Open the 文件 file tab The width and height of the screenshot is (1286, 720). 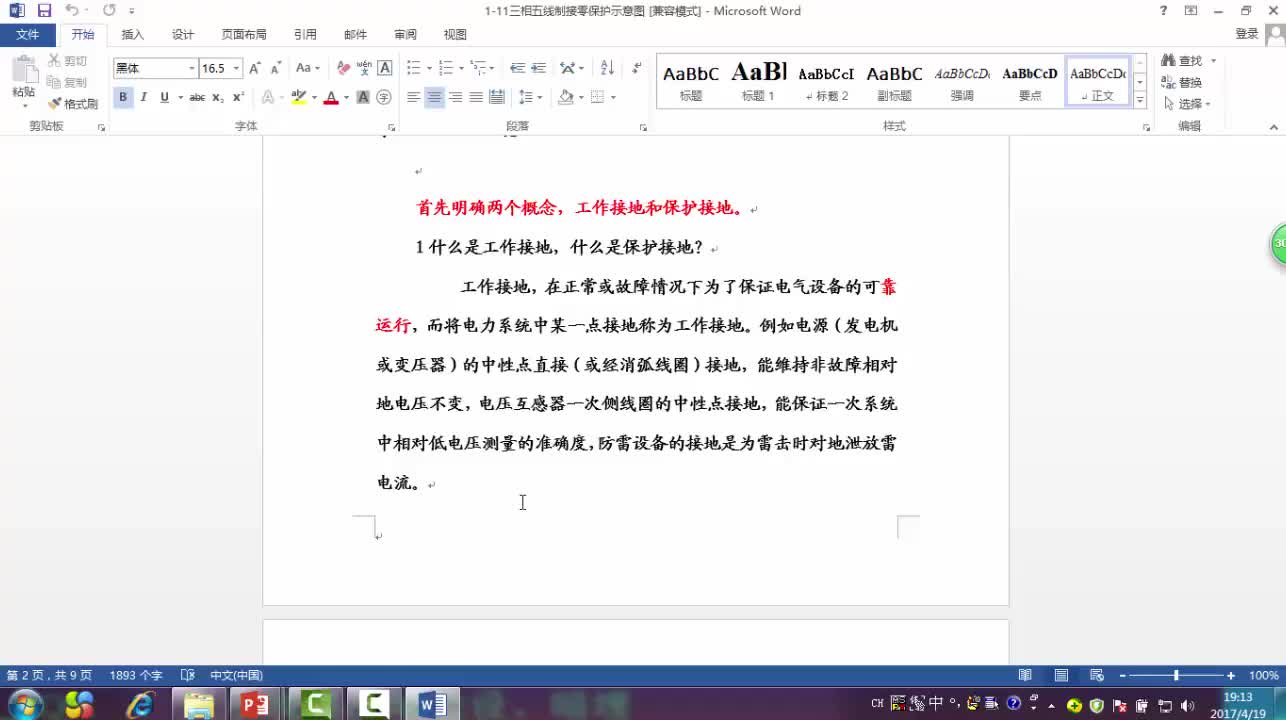(28, 34)
